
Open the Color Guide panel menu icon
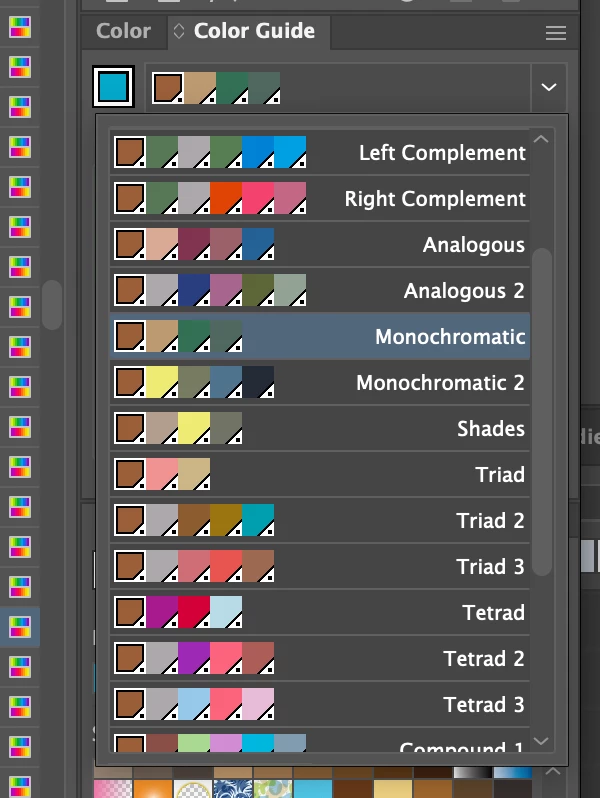(555, 33)
